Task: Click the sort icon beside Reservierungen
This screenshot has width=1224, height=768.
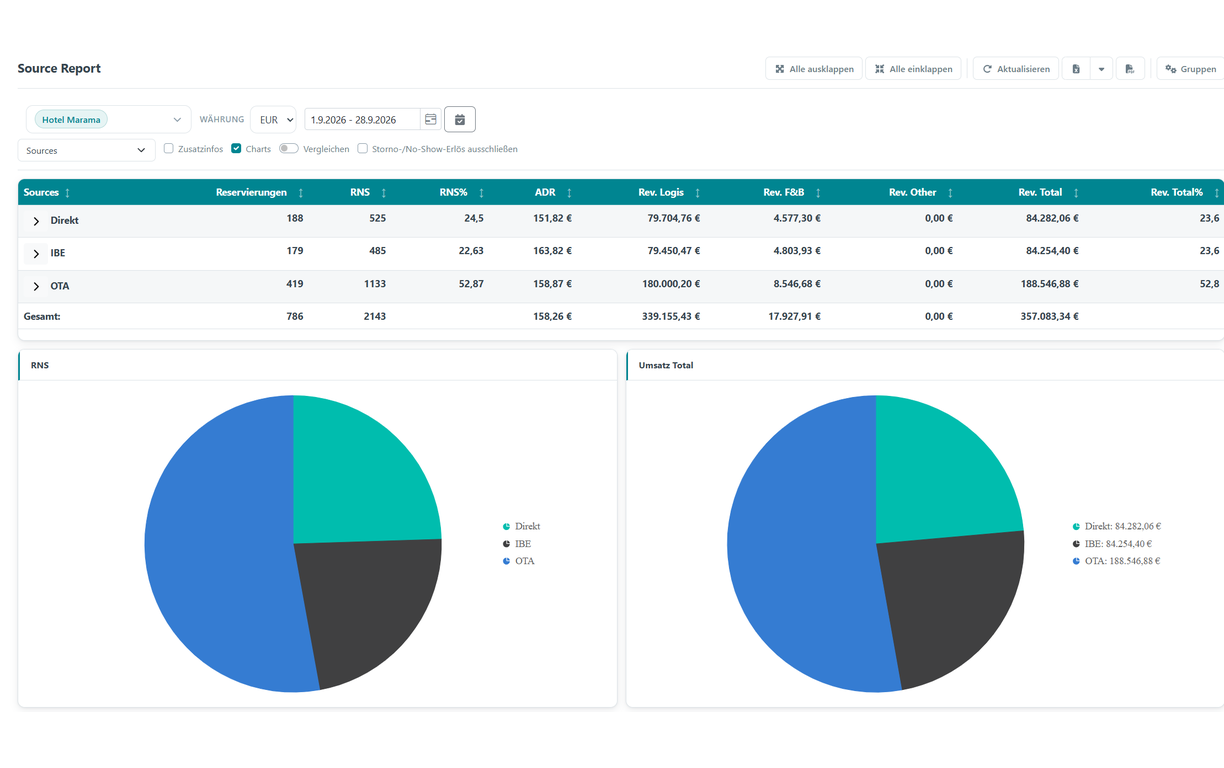Action: click(301, 193)
